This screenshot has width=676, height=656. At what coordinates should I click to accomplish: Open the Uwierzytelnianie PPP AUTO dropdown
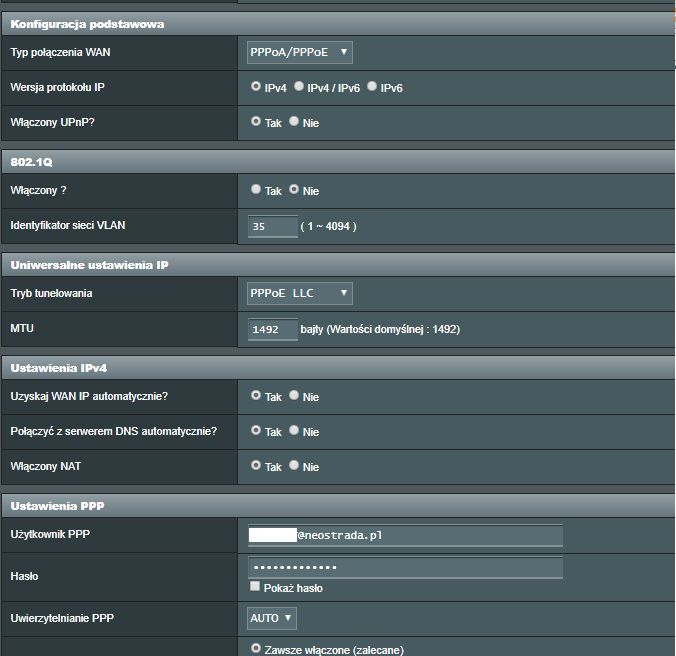click(272, 618)
